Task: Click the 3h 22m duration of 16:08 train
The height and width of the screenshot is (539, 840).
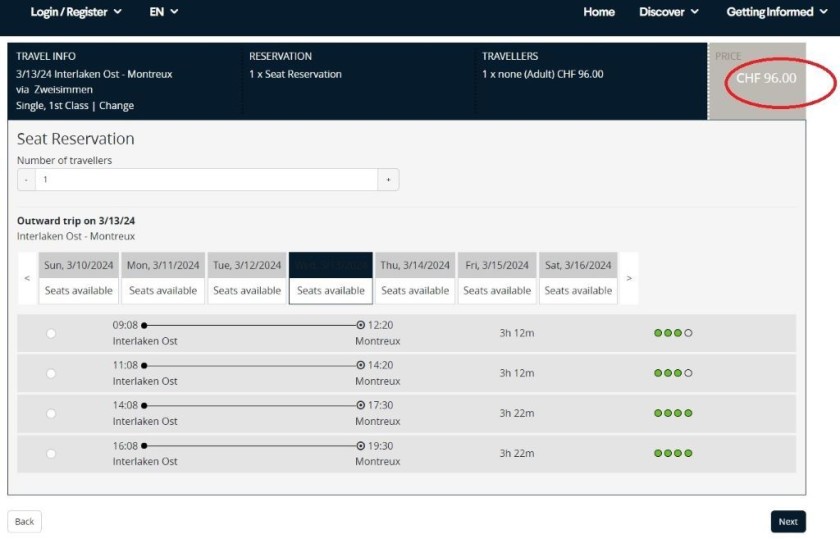Action: tap(517, 453)
